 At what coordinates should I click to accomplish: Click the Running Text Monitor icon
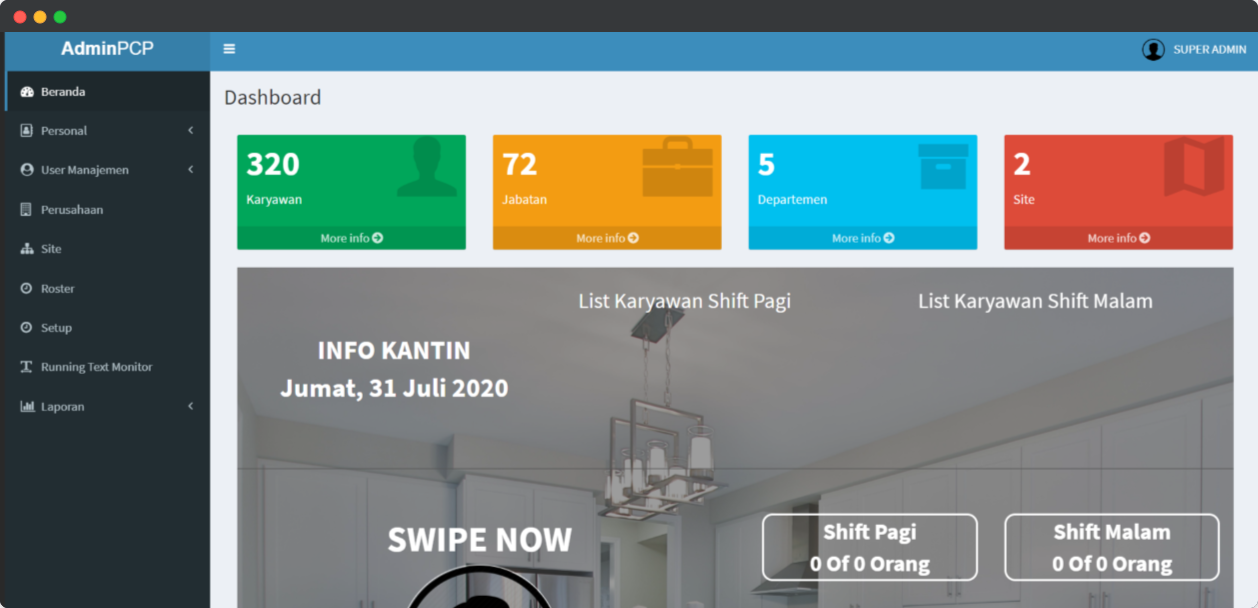(27, 367)
